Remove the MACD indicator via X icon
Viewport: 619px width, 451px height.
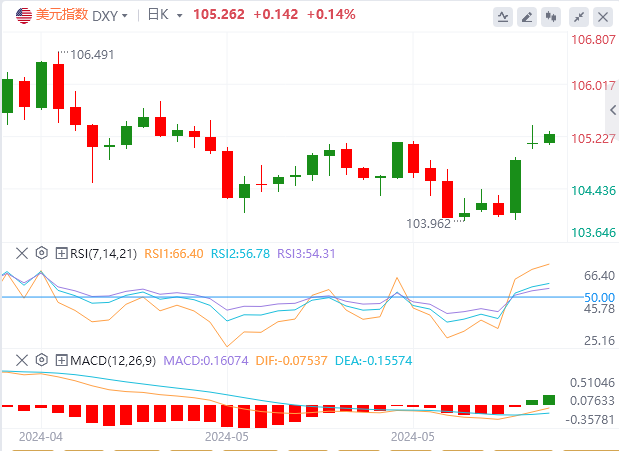(x=22, y=360)
